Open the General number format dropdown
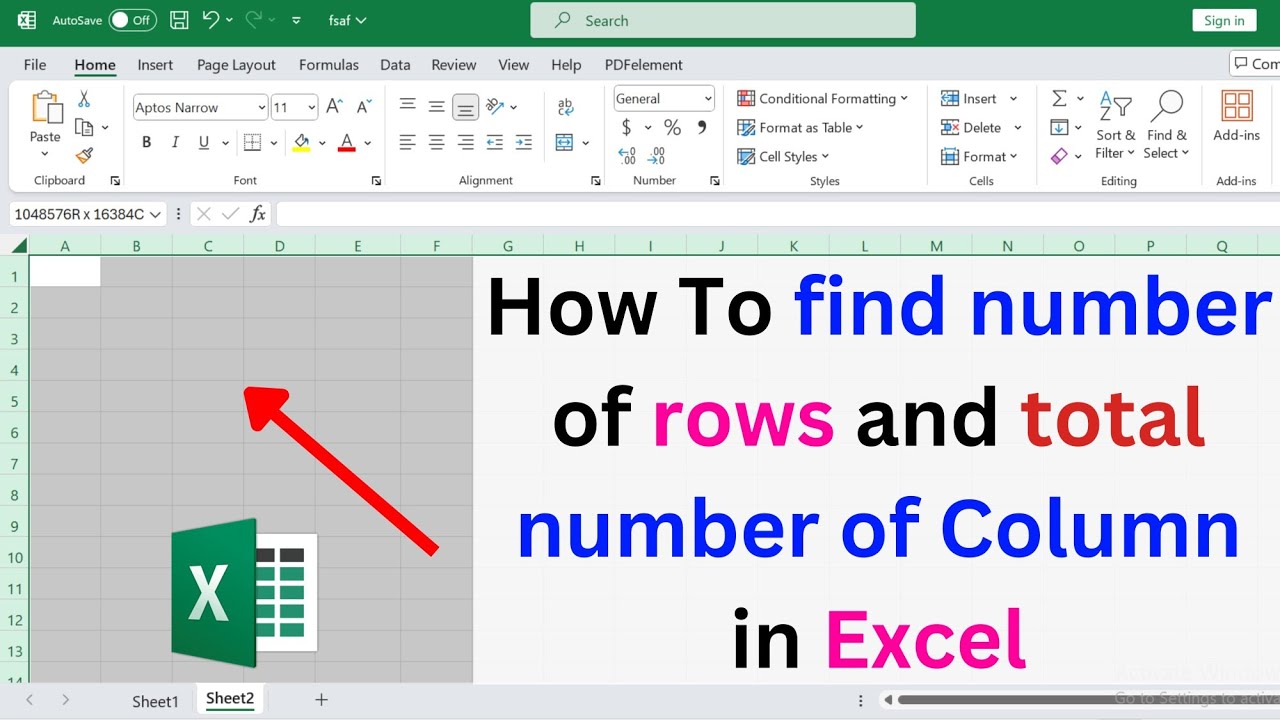Image resolution: width=1280 pixels, height=720 pixels. point(708,98)
